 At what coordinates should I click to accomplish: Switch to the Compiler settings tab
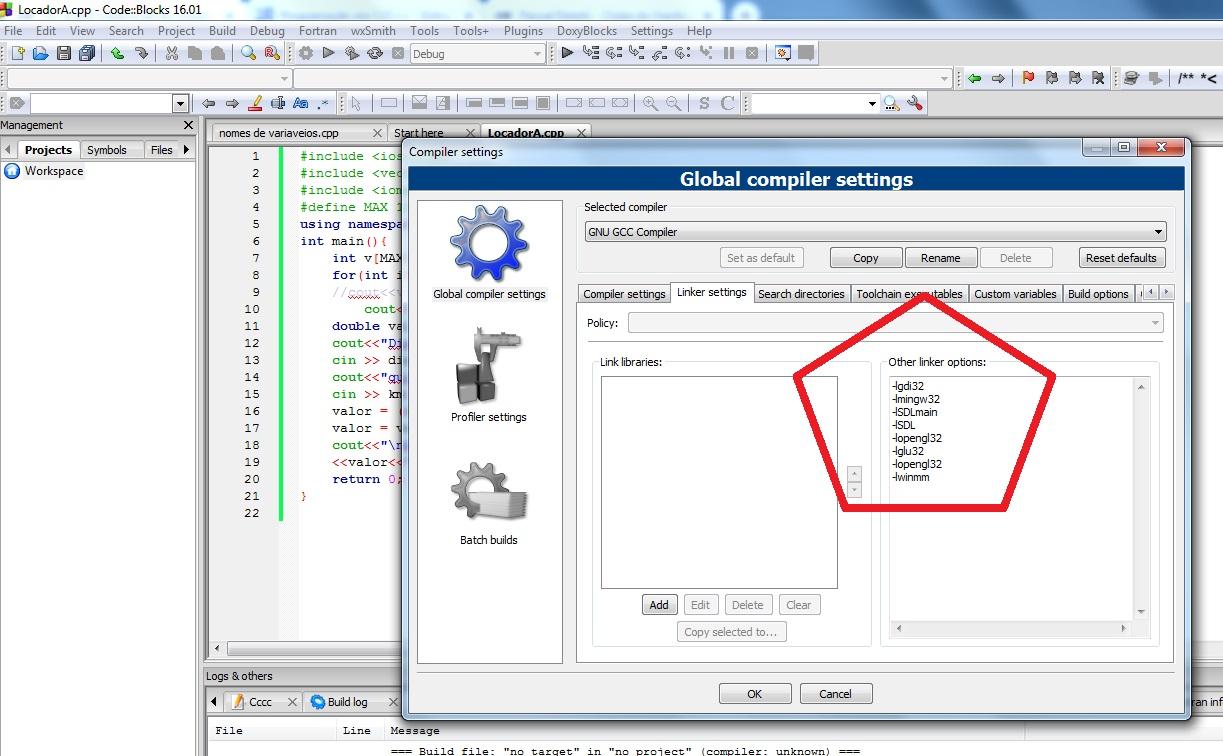point(624,294)
